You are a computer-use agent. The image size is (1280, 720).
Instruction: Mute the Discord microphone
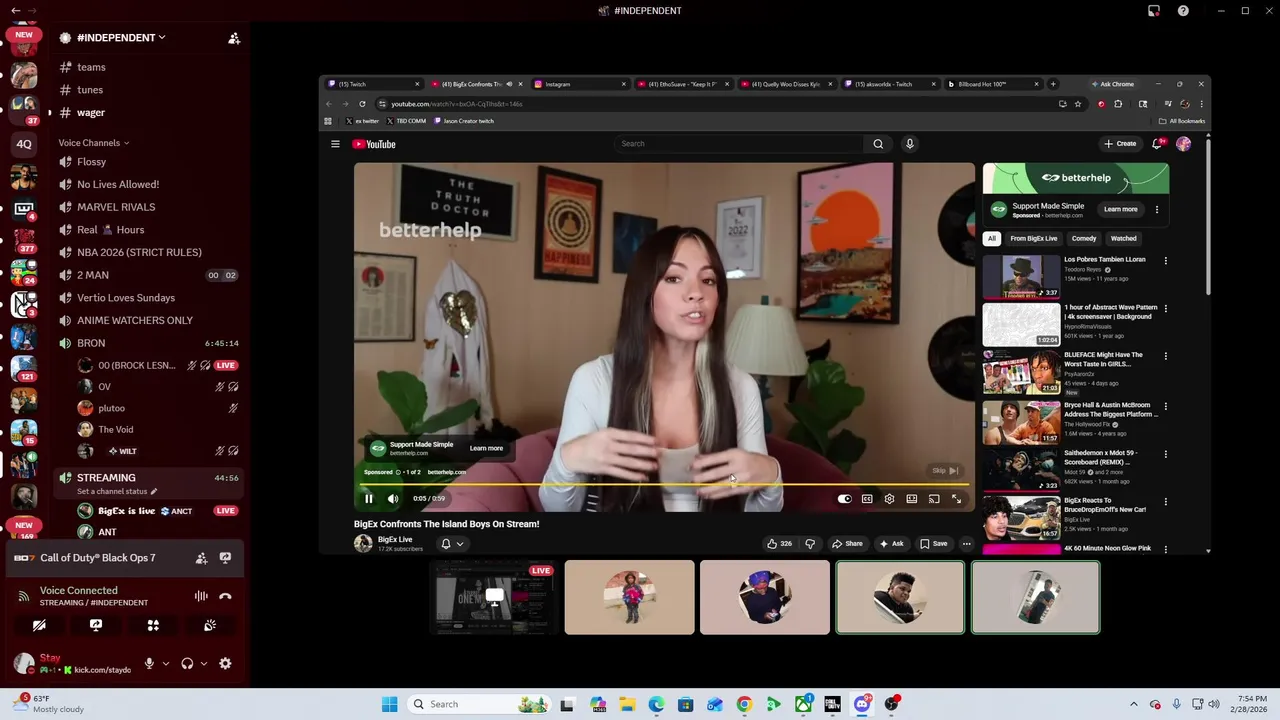tap(149, 663)
